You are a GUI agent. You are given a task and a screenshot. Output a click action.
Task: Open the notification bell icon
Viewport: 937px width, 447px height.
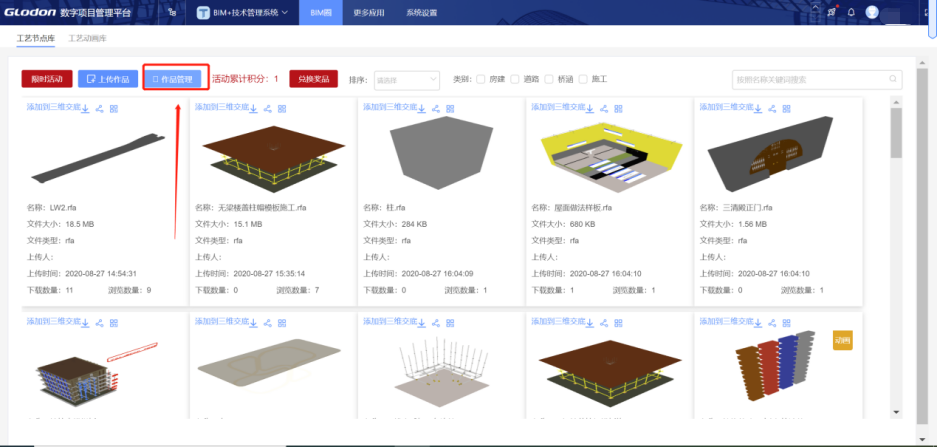(x=852, y=13)
